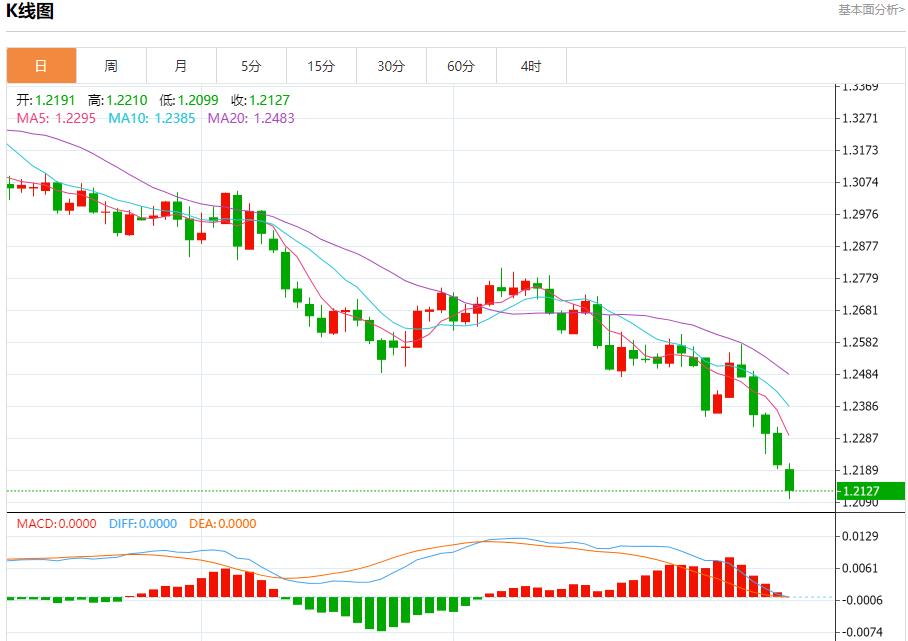Screen dimensions: 908x641
Task: Click the DEA:0.0000 indicator label
Action: pyautogui.click(x=223, y=523)
